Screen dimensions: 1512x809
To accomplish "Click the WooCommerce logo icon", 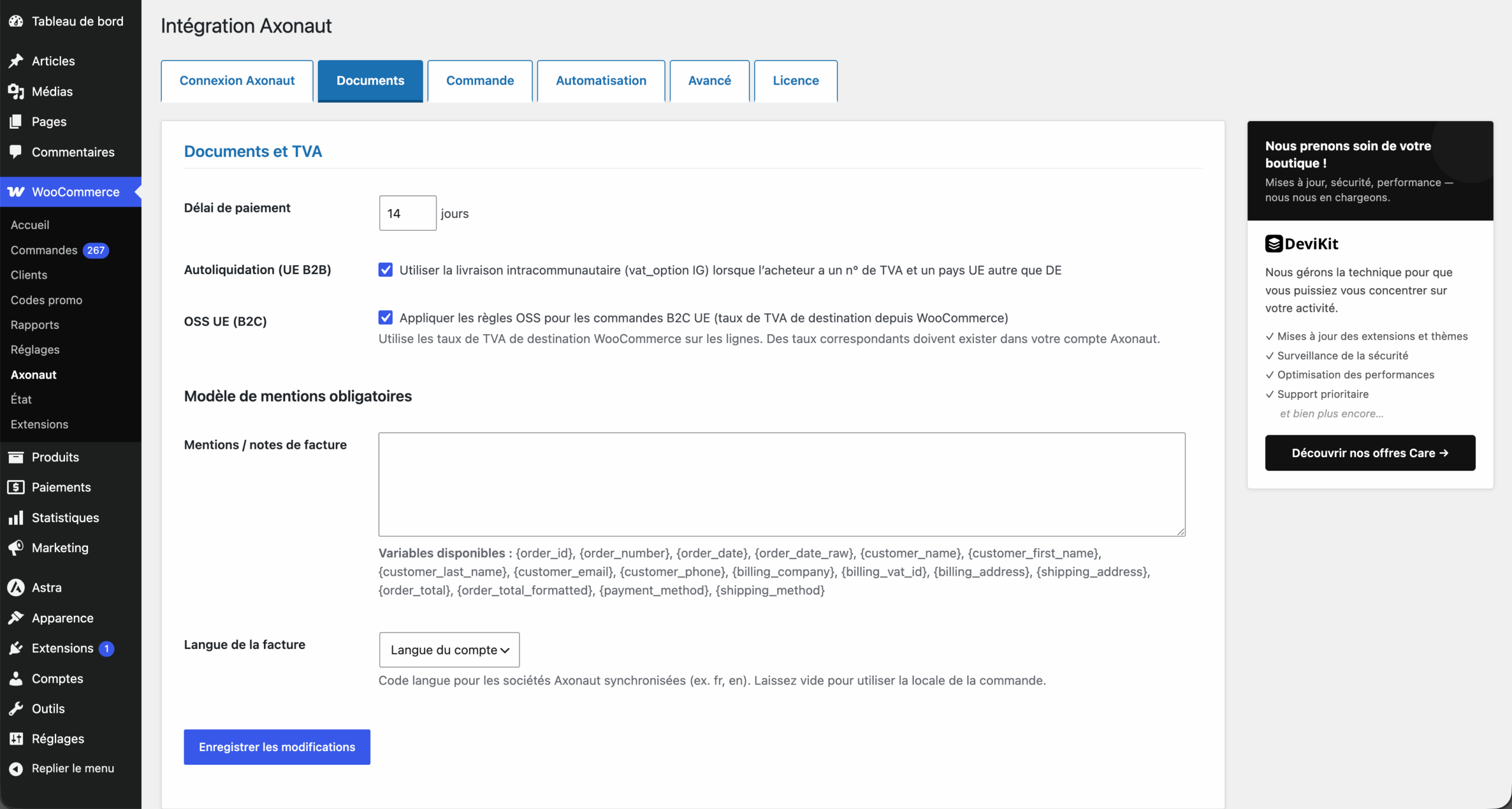I will 16,192.
